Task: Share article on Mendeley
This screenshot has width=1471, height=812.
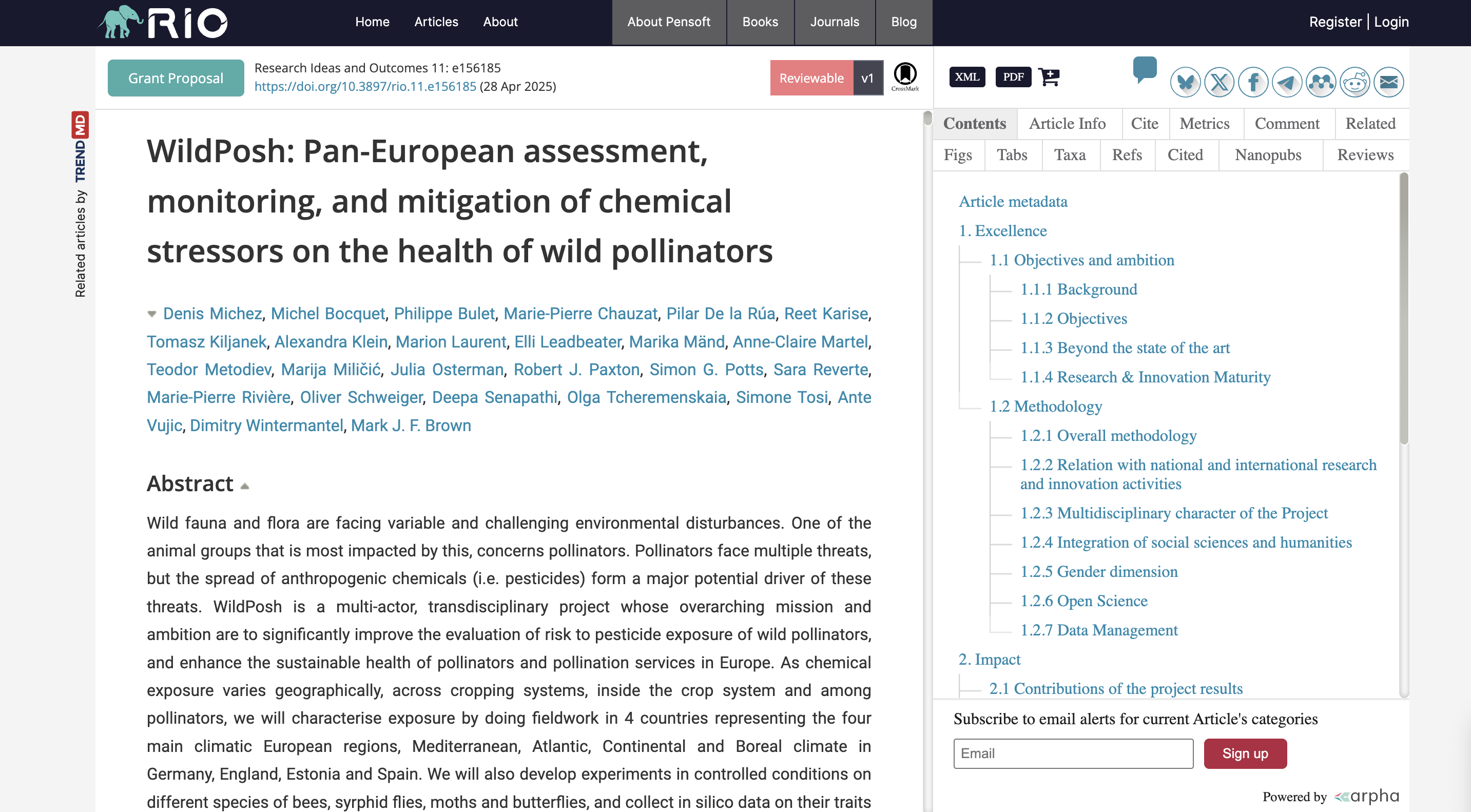Action: tap(1321, 83)
